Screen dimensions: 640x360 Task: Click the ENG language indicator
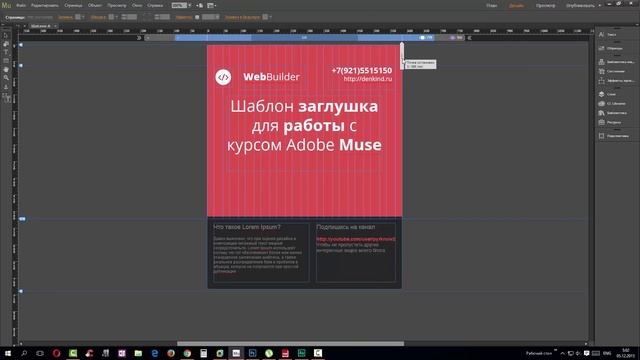607,353
